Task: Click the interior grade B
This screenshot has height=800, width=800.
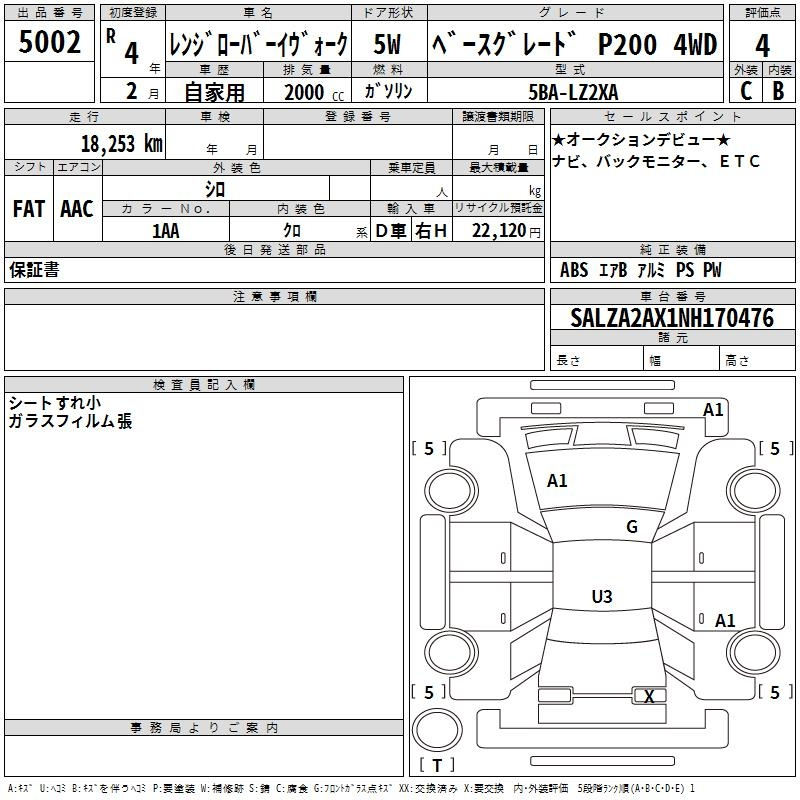Action: [778, 91]
